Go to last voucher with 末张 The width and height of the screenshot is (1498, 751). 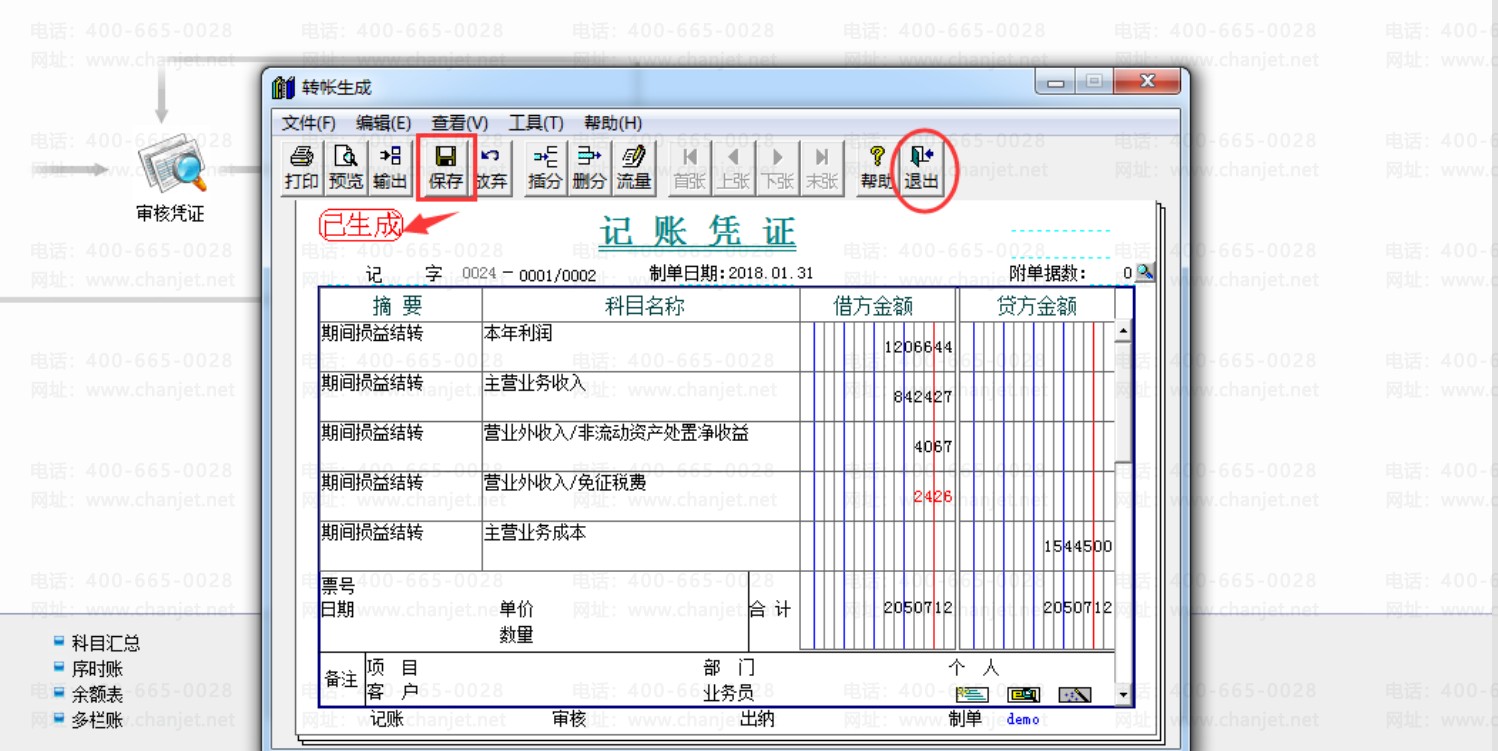(x=821, y=167)
